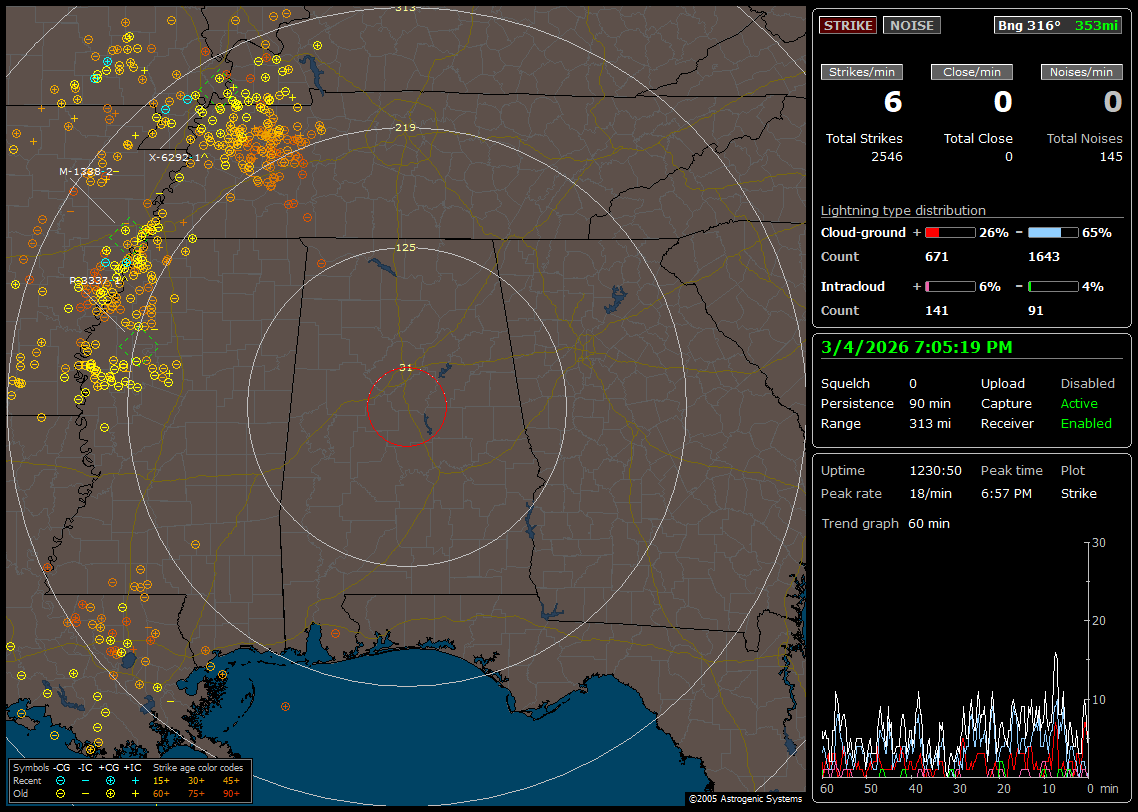Screen dimensions: 1138x812
Task: Click the red positive cloud-ground percentage bar
Action: (x=949, y=232)
